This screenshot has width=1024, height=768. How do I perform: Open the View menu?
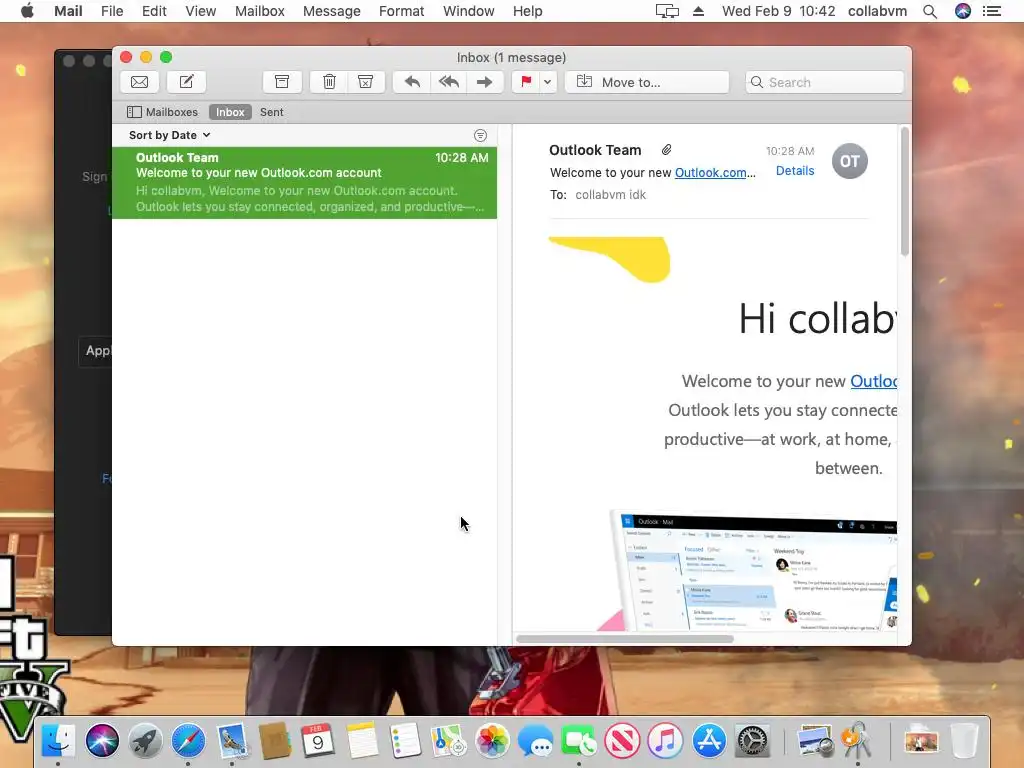point(200,11)
